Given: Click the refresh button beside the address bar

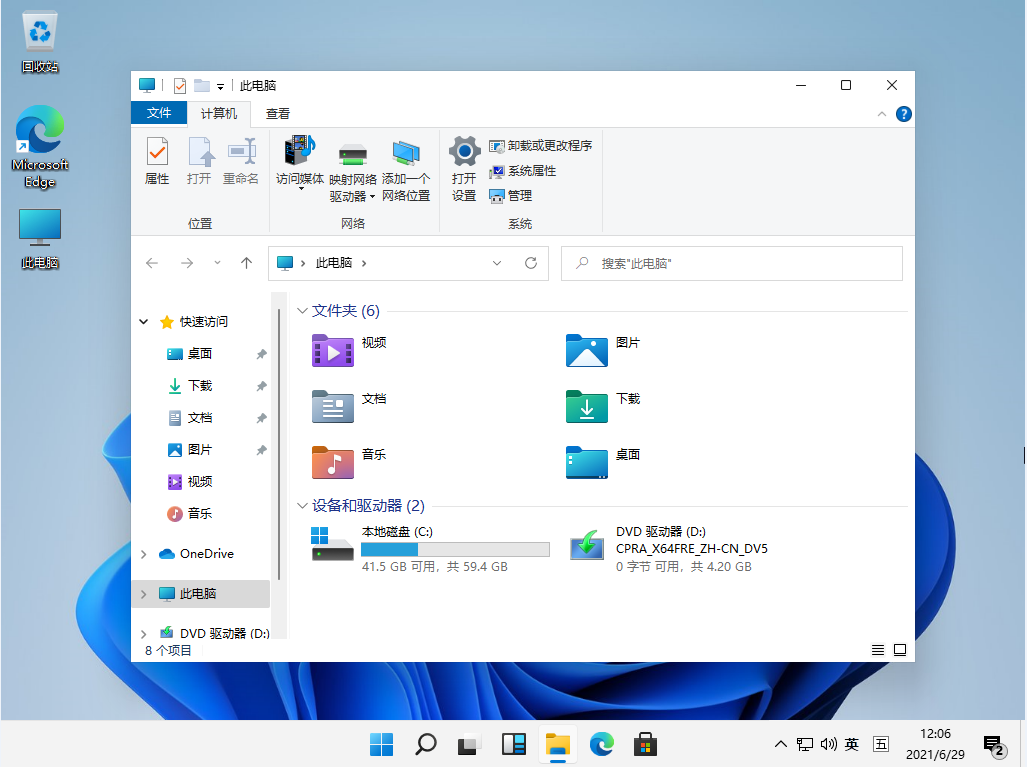Looking at the screenshot, I should (x=529, y=263).
